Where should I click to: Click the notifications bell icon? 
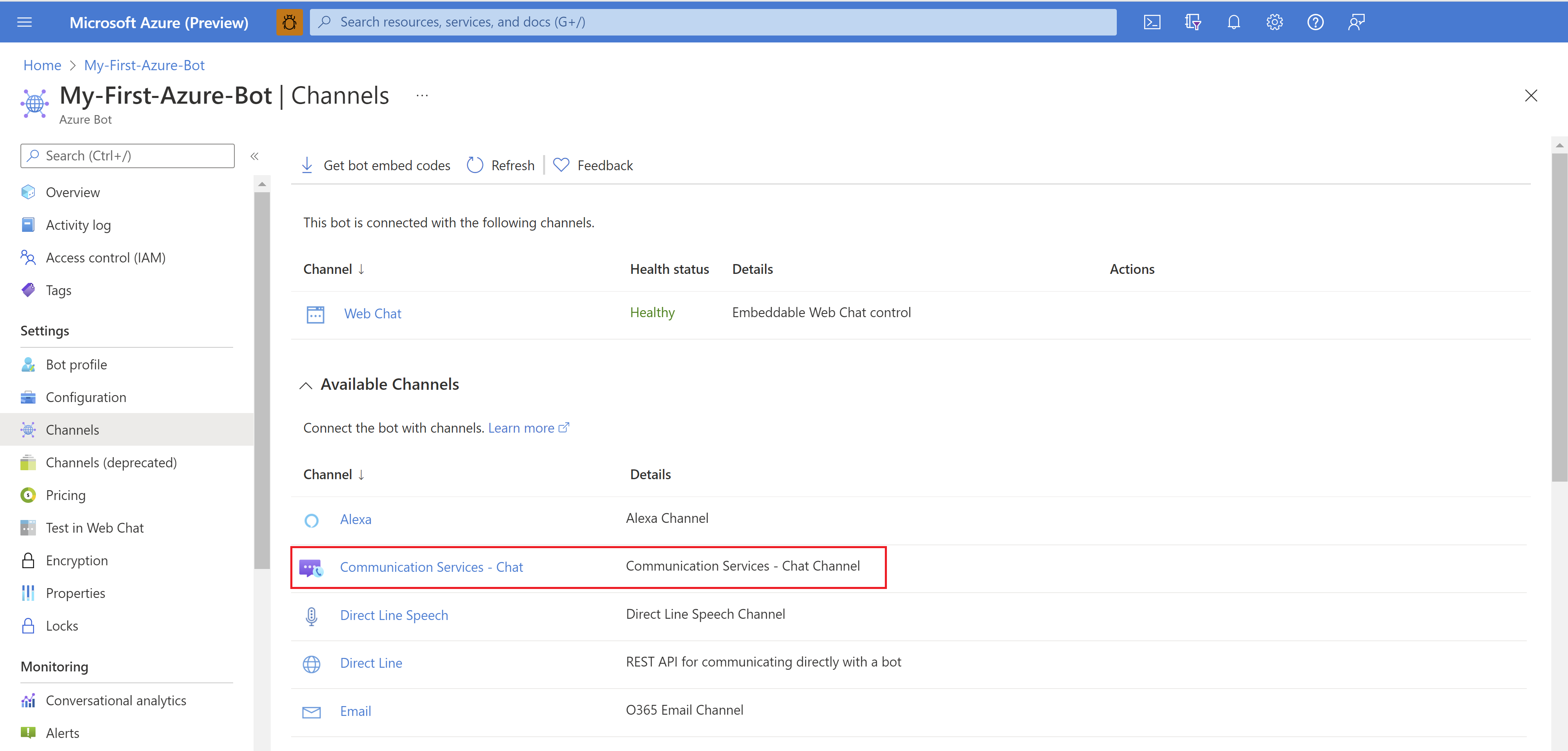coord(1233,22)
